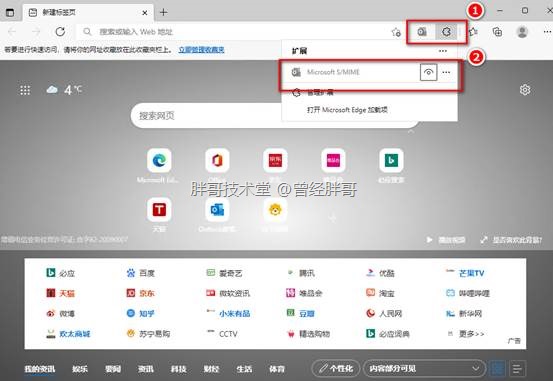Toggle toolbar visibility eye for Microsoft S/MIME

[429, 72]
